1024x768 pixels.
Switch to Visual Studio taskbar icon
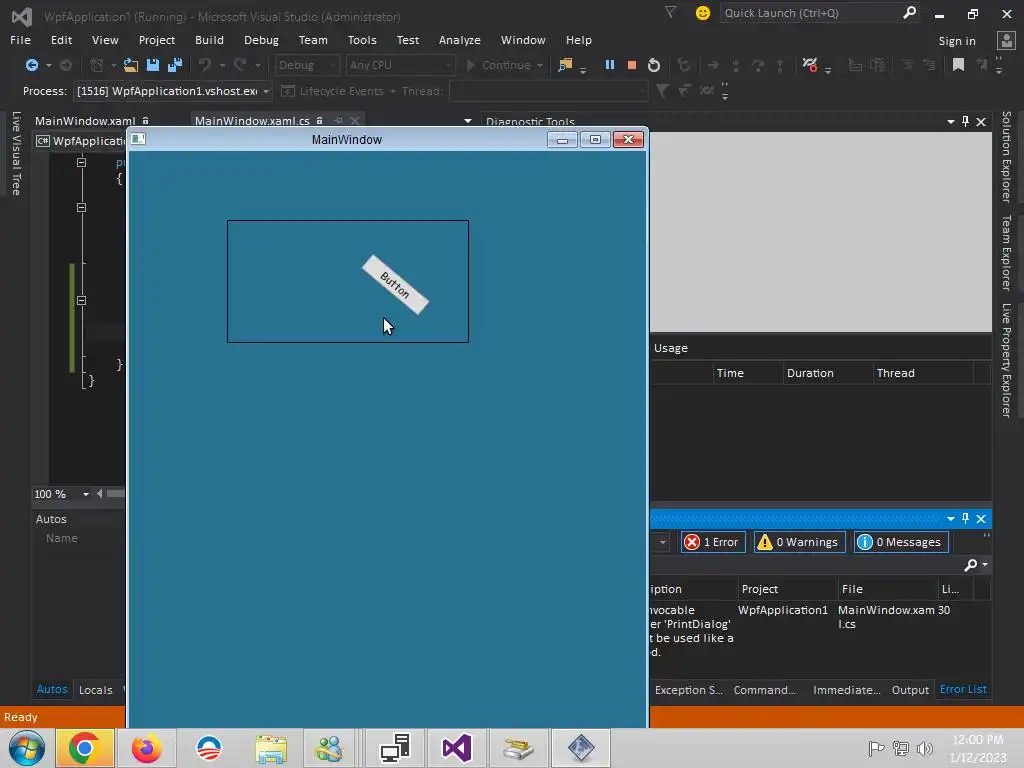coord(456,748)
